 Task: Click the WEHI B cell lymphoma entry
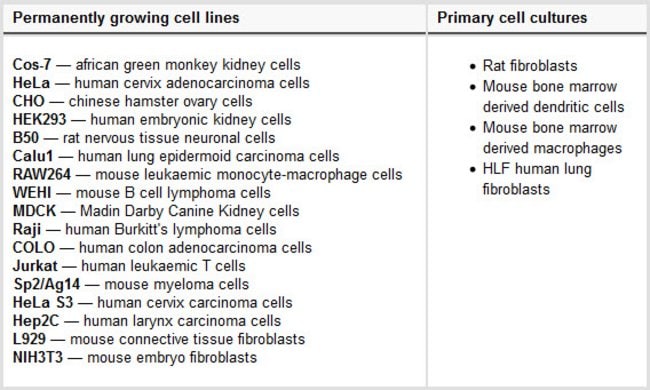tap(142, 193)
